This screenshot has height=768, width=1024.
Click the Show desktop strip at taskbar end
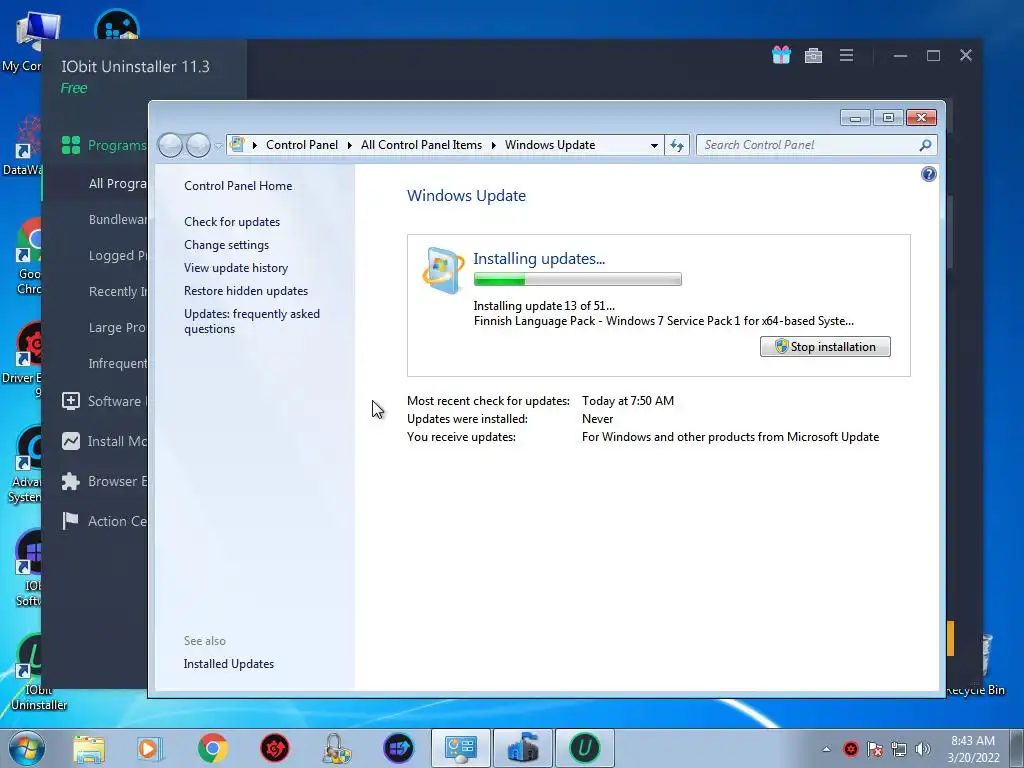(1016, 748)
